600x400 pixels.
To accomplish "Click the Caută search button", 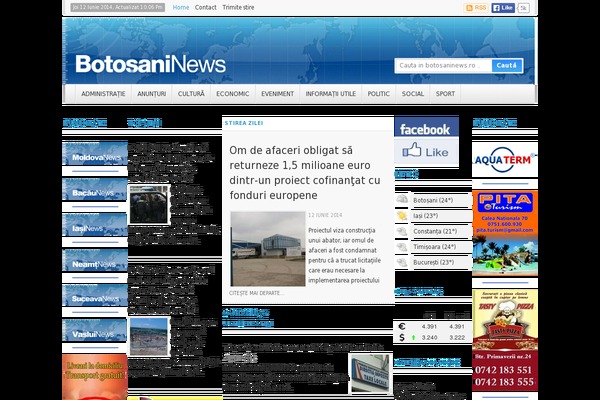I will [x=507, y=65].
